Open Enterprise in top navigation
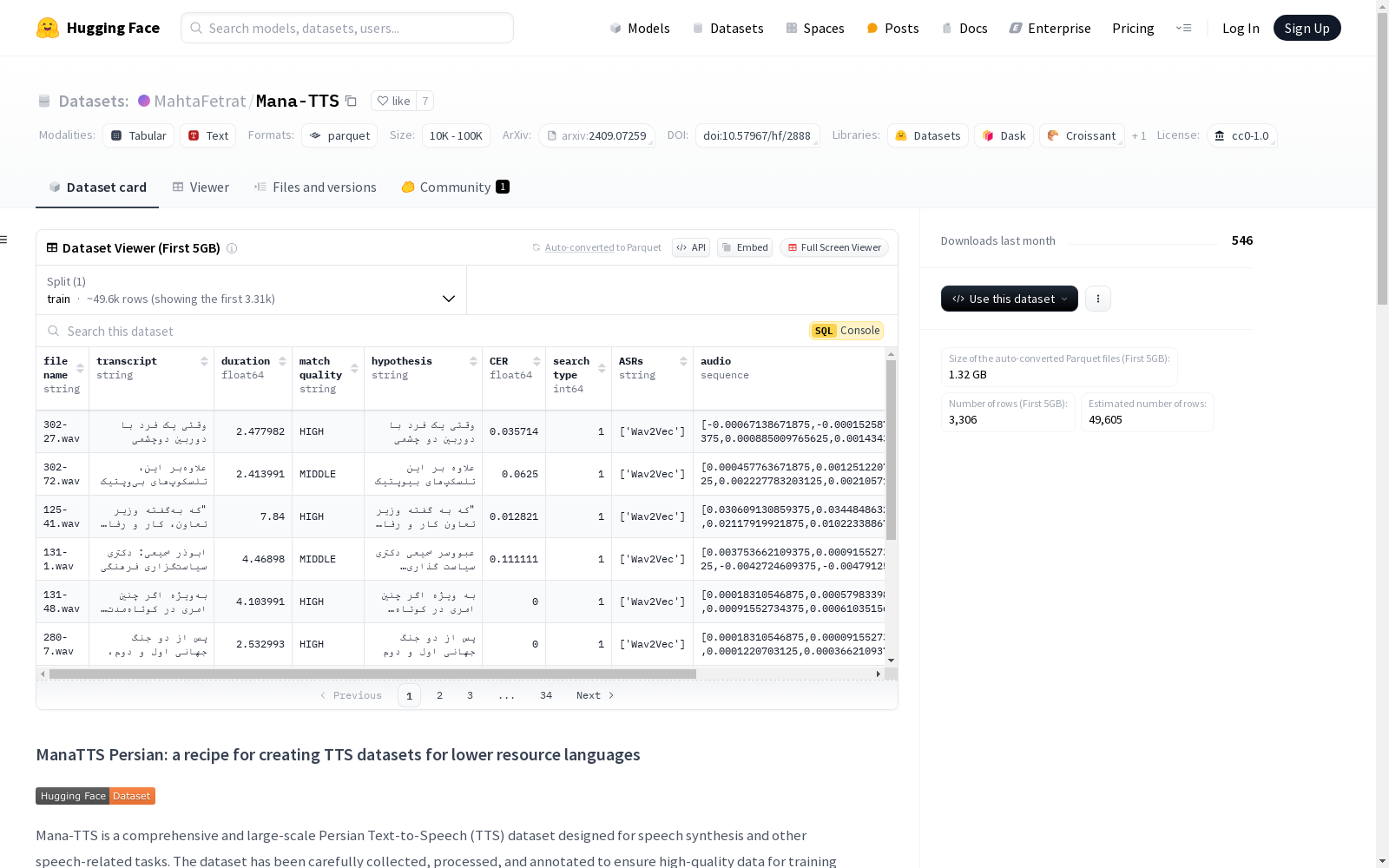Viewport: 1389px width, 868px height. 1050,28
